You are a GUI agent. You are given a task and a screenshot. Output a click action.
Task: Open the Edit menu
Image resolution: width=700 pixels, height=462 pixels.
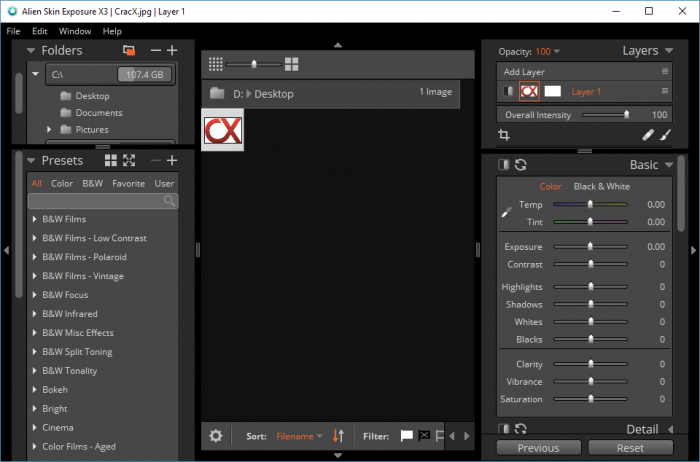[39, 31]
